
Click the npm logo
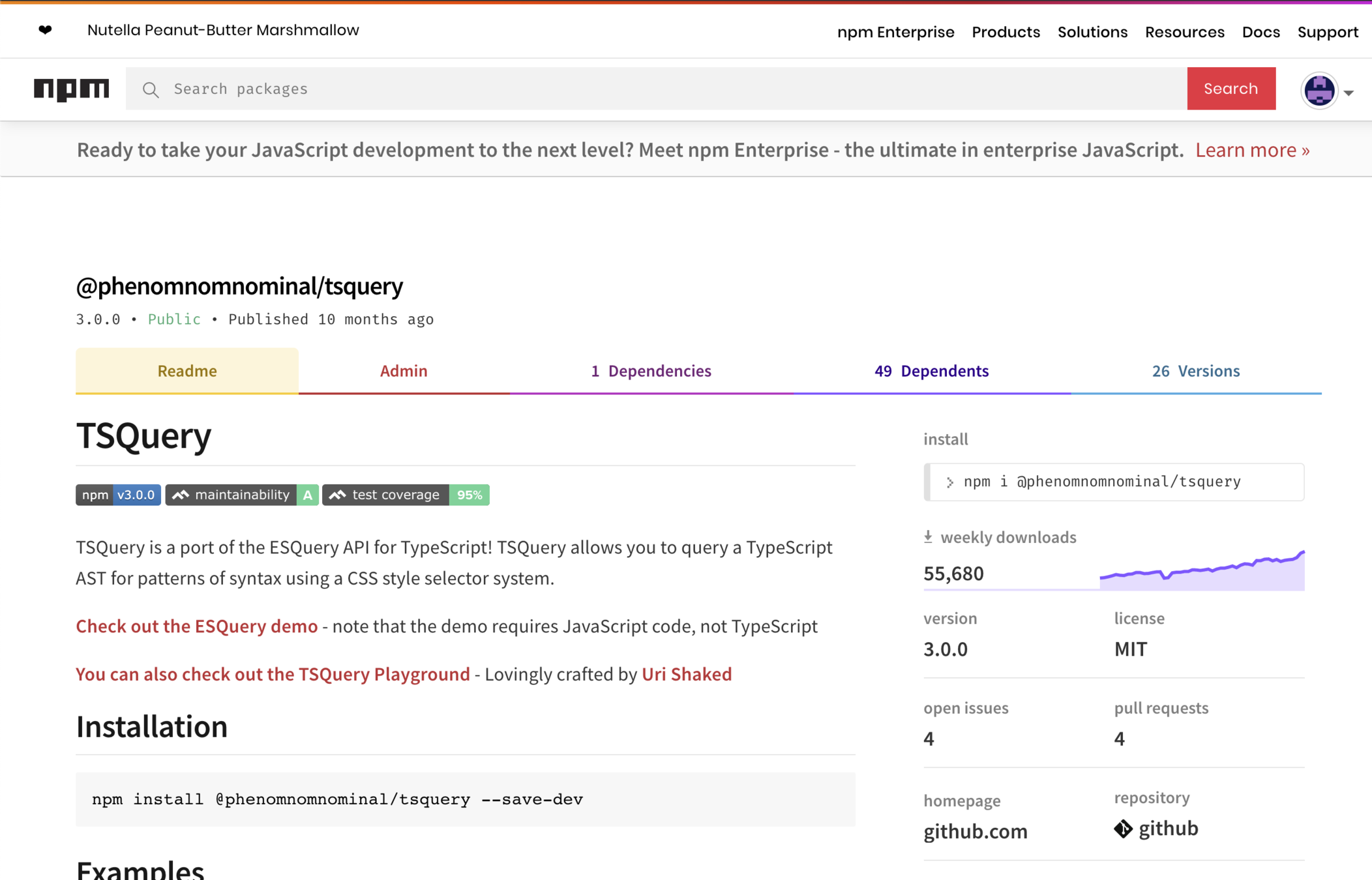click(x=72, y=89)
